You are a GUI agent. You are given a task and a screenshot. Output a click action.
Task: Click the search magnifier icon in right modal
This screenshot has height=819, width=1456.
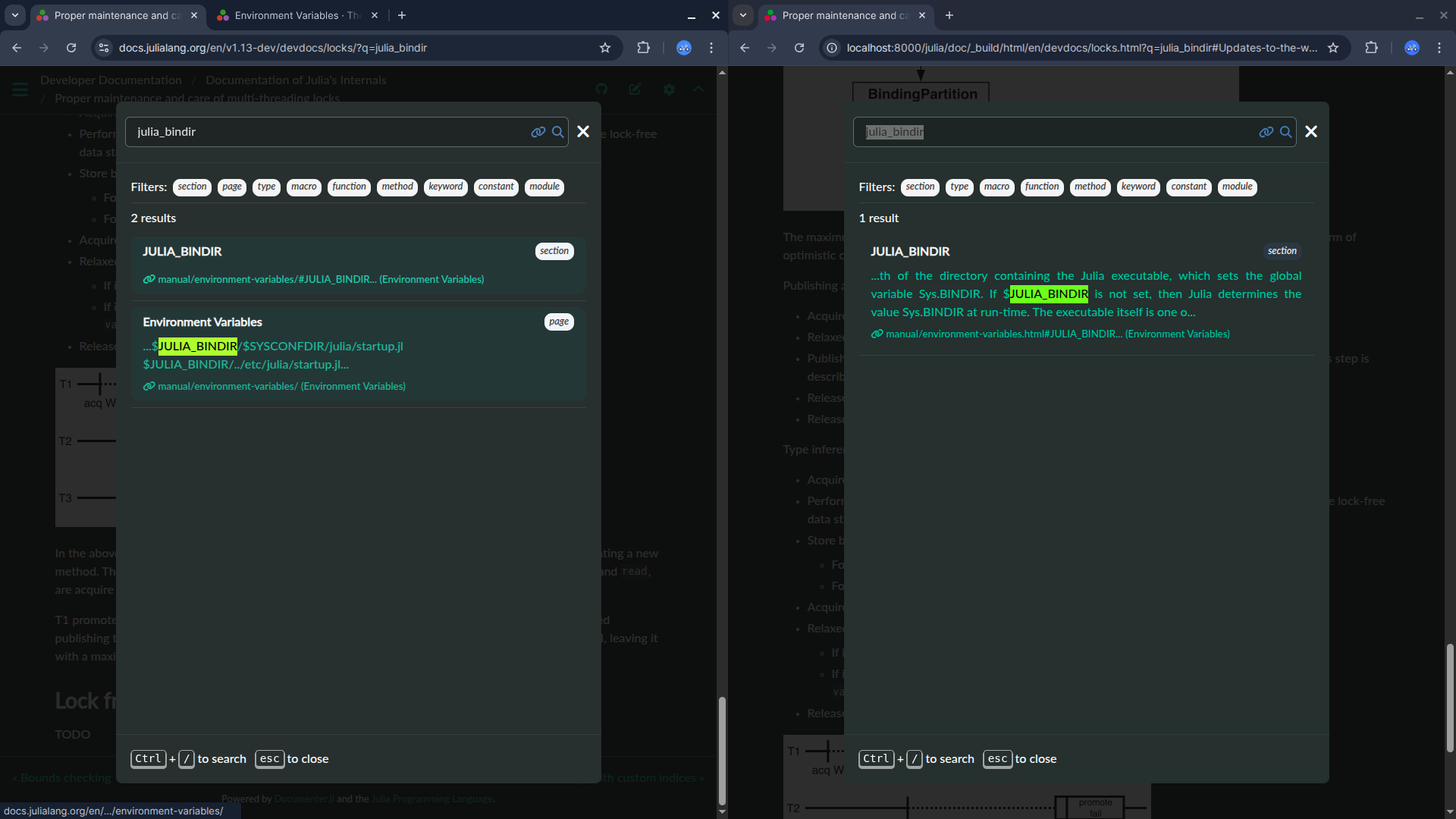(1285, 132)
